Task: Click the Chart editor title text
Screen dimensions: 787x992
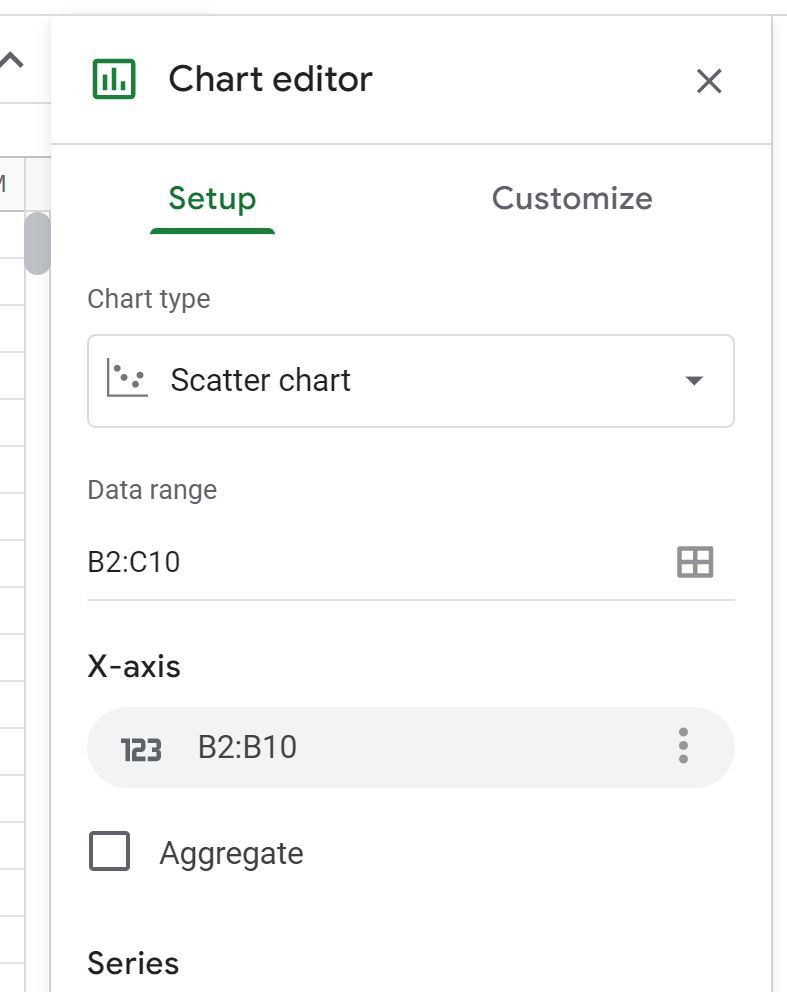Action: 270,79
